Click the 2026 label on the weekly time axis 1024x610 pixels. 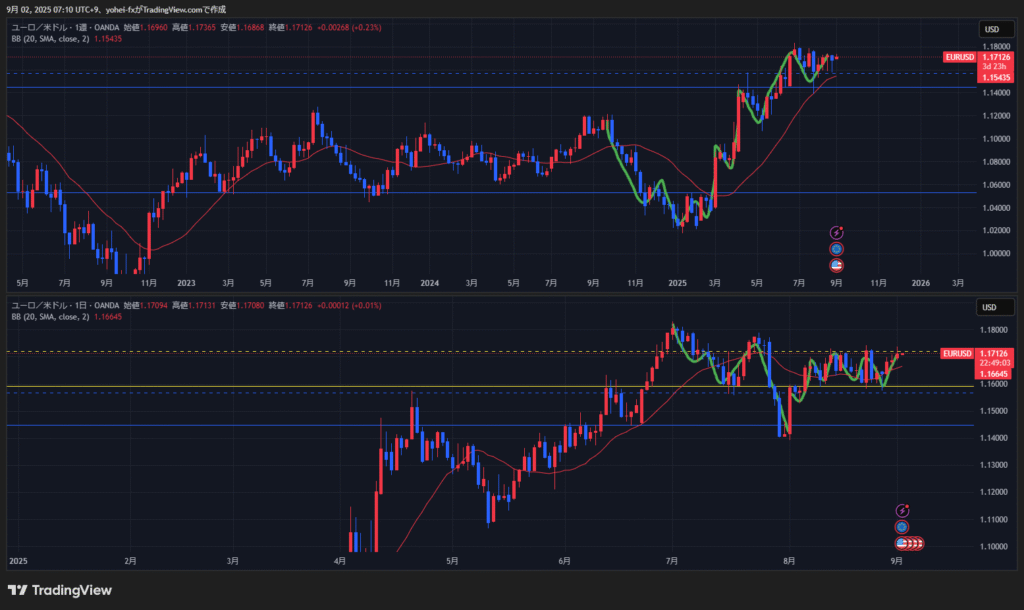coord(920,283)
